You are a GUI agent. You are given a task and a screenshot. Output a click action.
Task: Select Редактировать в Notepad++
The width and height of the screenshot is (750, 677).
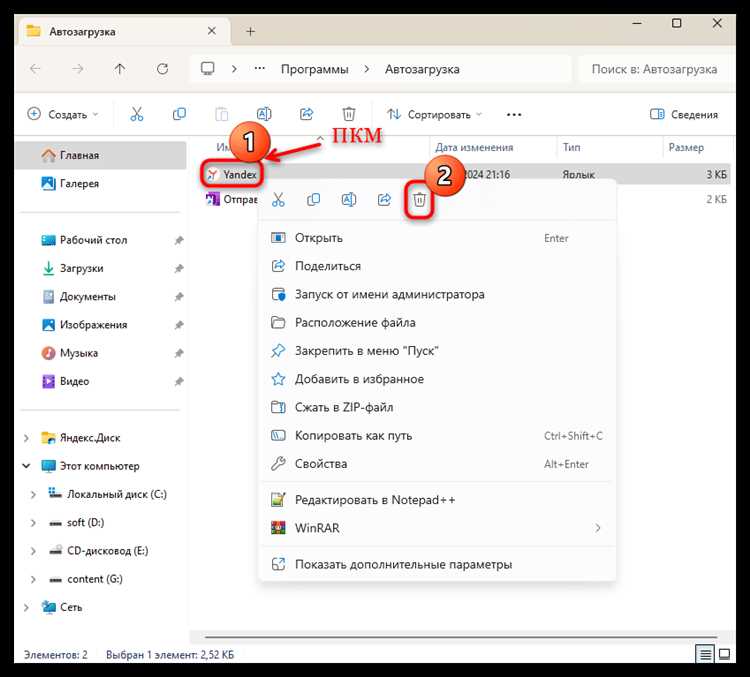(x=437, y=500)
